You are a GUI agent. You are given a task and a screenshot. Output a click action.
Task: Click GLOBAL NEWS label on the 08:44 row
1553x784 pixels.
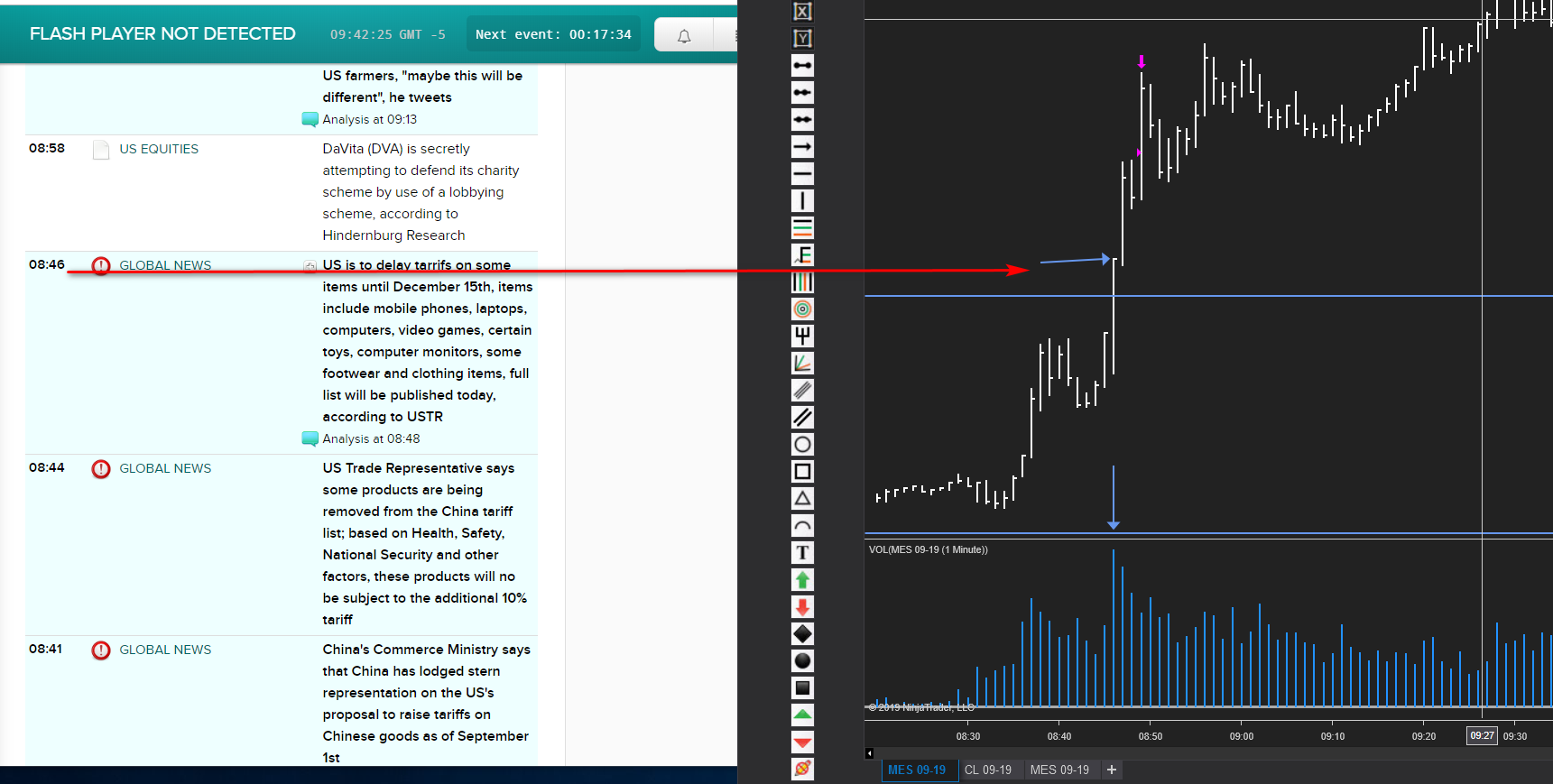click(x=165, y=468)
